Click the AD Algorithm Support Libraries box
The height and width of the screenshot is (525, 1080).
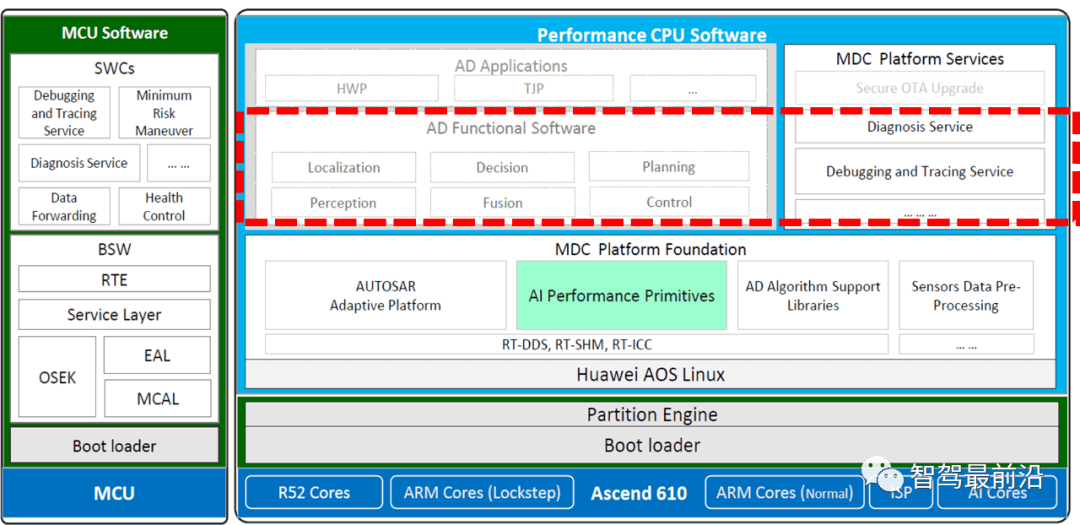tap(813, 295)
